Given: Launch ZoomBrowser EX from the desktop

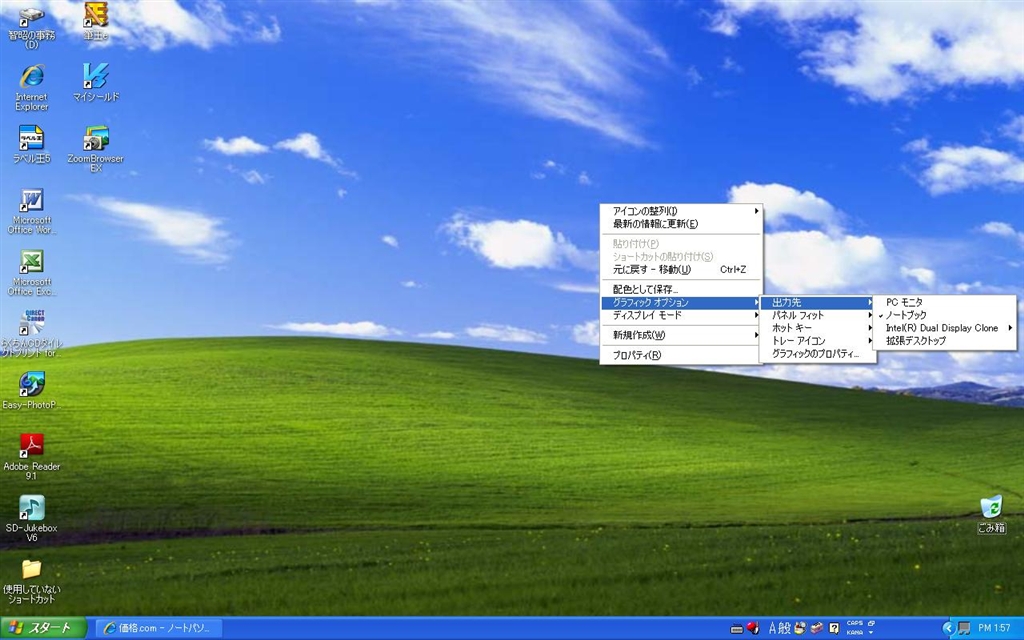Looking at the screenshot, I should [96, 149].
